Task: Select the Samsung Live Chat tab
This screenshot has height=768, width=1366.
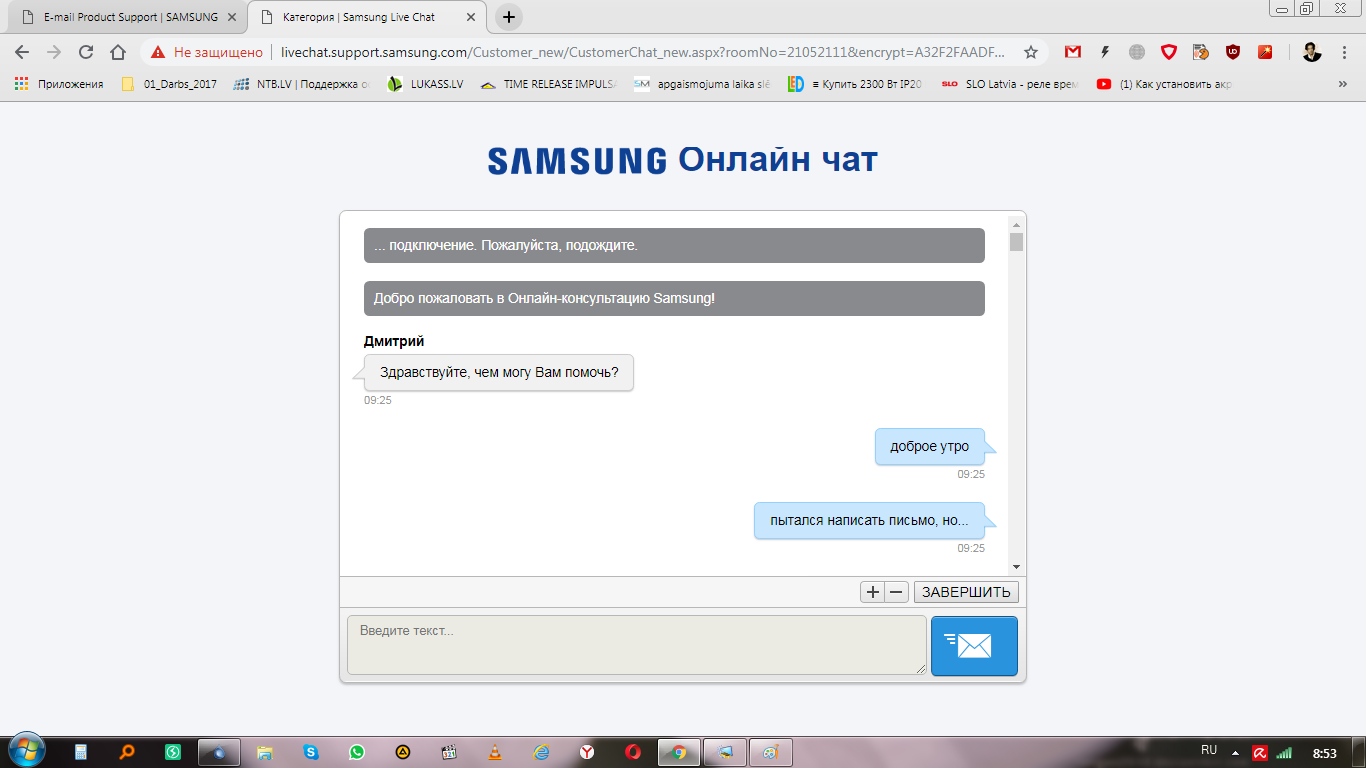Action: click(x=365, y=17)
